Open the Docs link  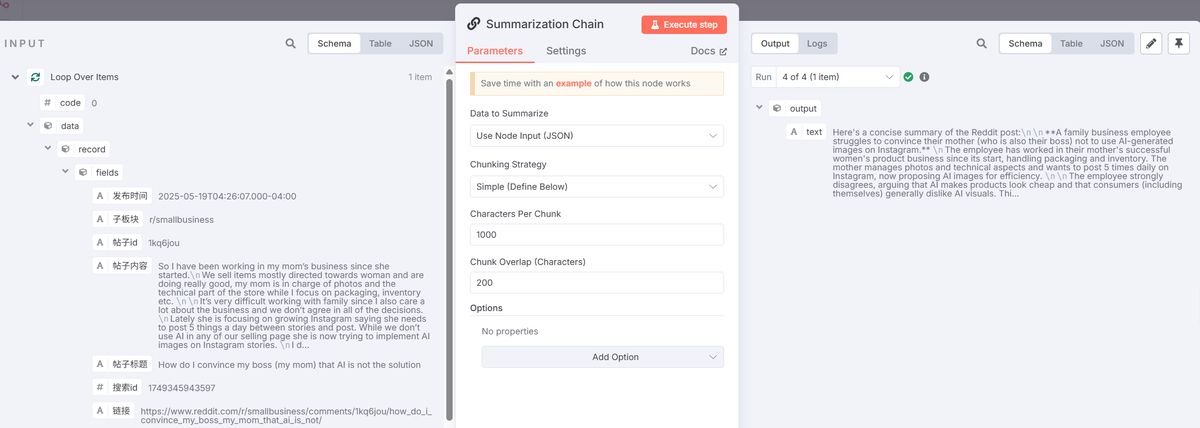coord(708,51)
